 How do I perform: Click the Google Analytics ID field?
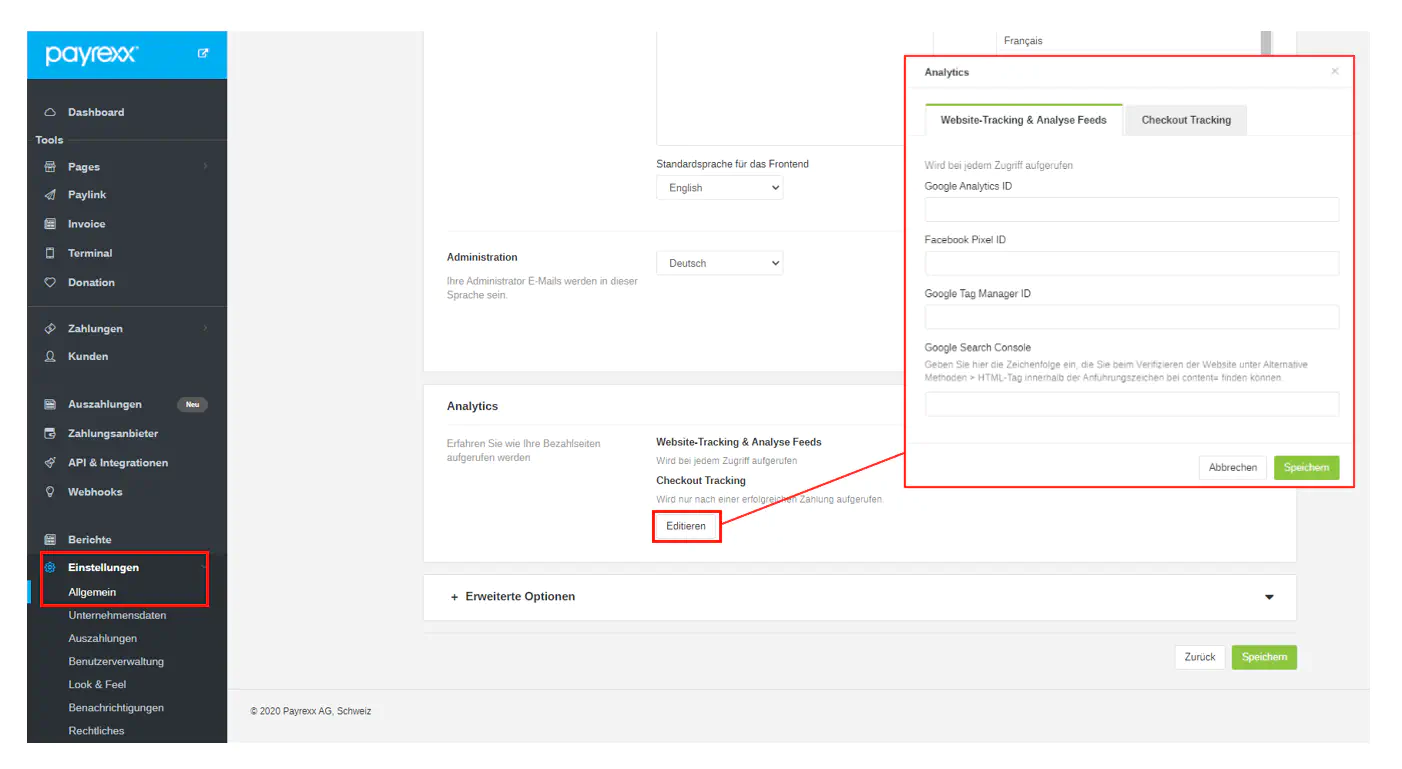click(1131, 209)
